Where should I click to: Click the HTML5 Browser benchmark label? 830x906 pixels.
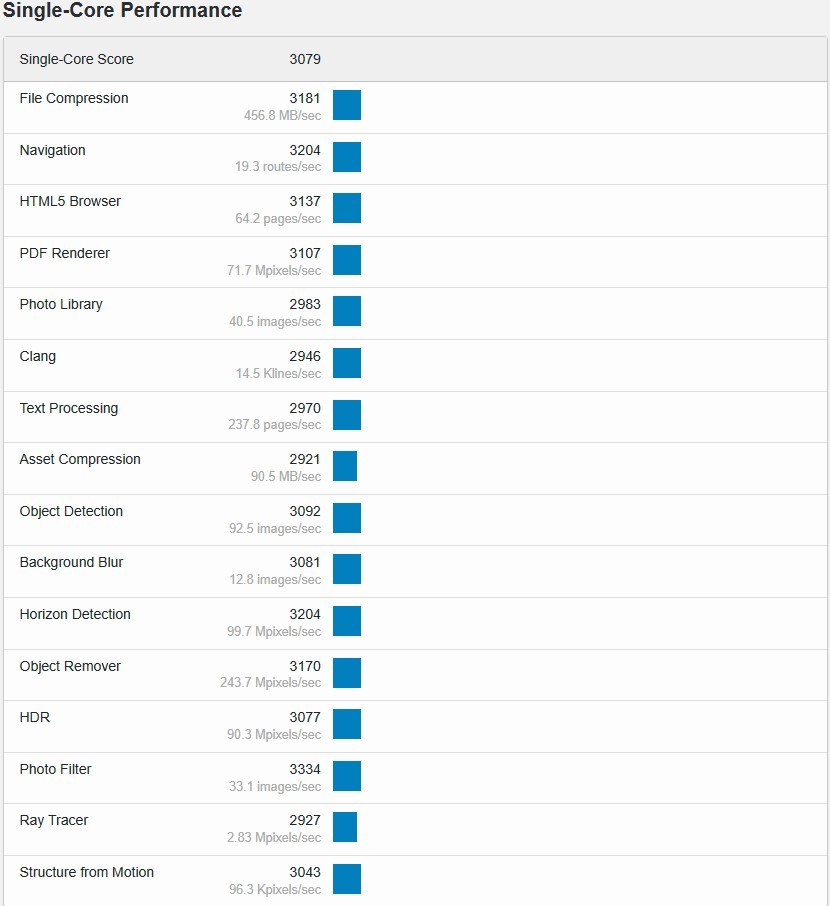point(70,201)
